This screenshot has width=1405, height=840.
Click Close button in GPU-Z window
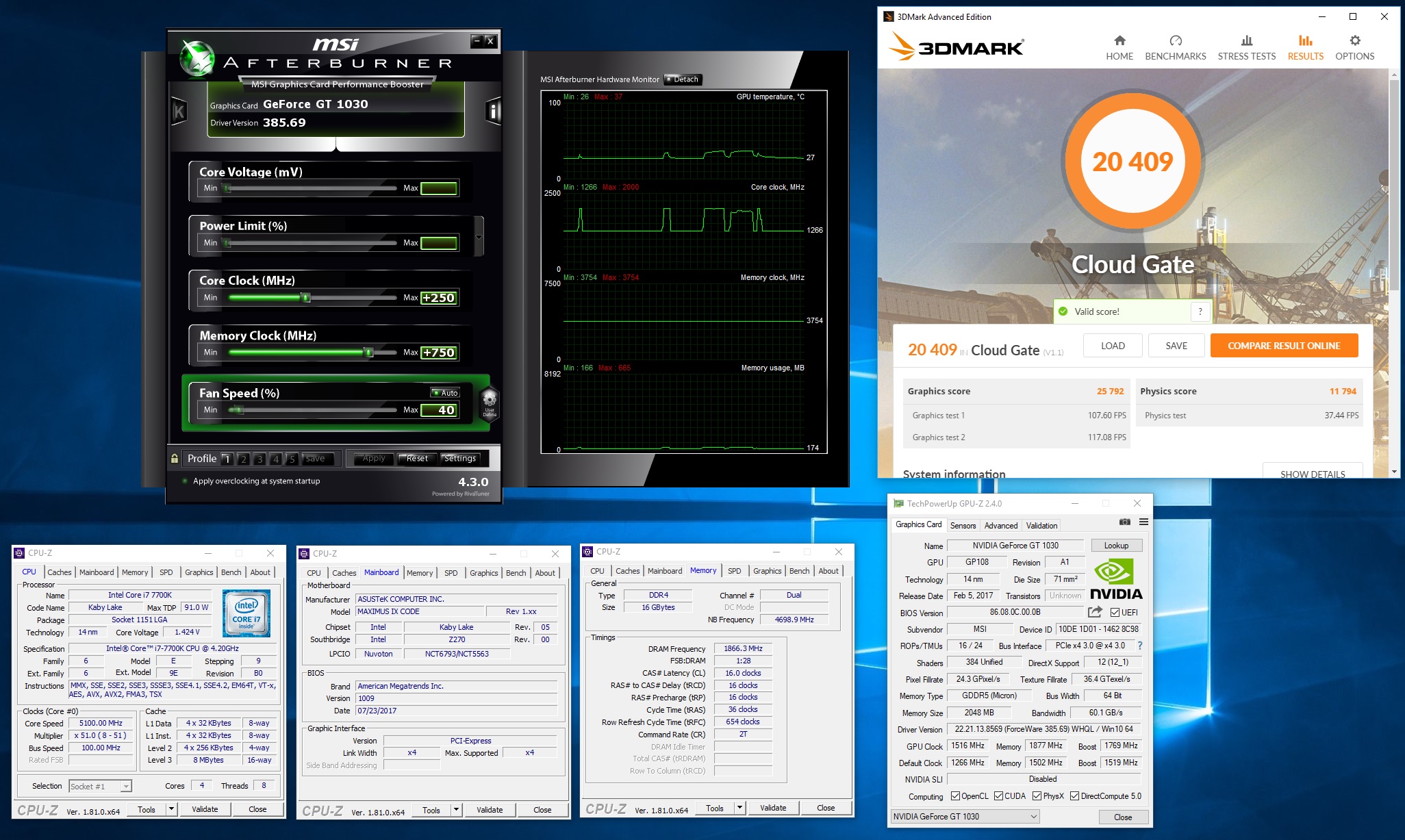click(1122, 817)
